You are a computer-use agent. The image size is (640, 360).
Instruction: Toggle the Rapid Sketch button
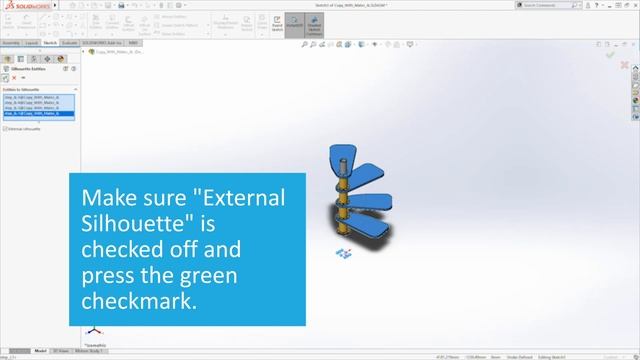tap(277, 23)
